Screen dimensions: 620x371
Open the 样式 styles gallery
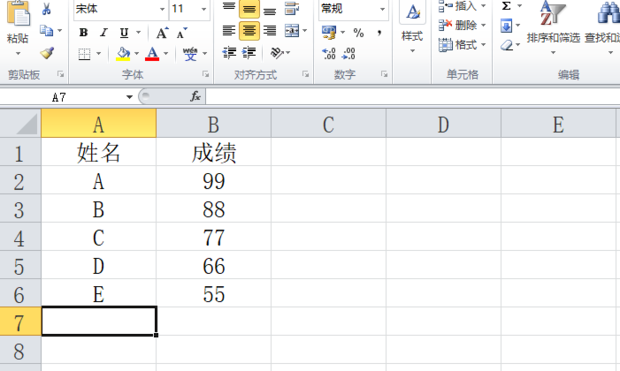pos(412,28)
